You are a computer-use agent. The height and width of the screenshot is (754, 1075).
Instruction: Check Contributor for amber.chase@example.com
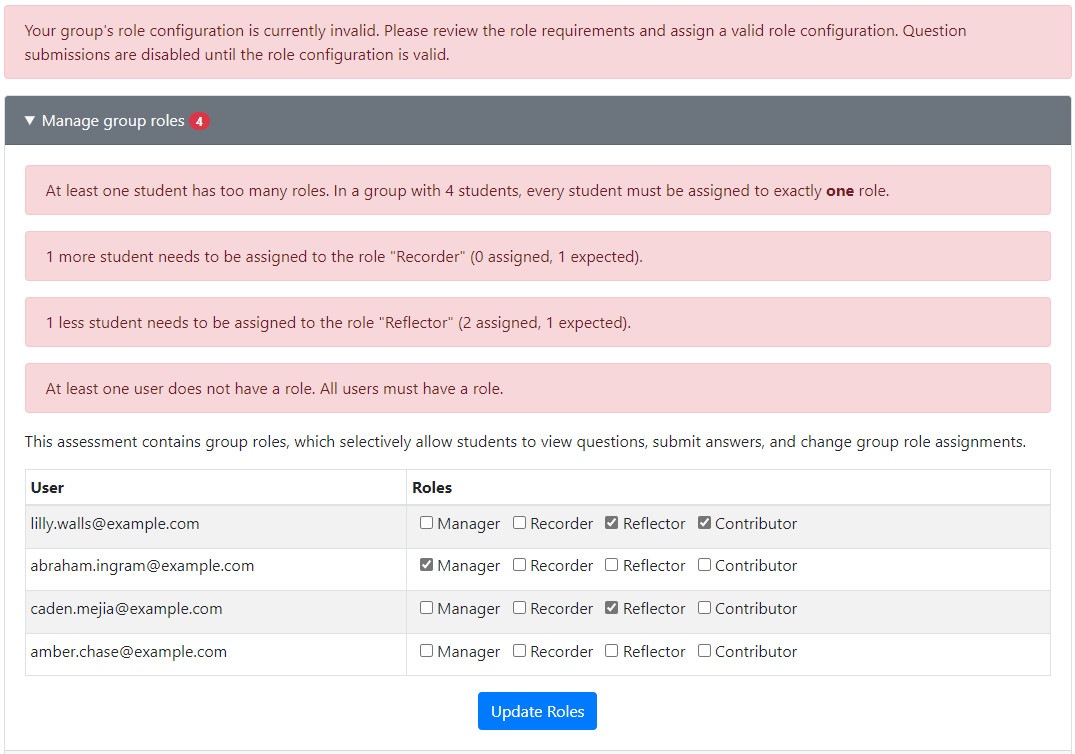(704, 650)
